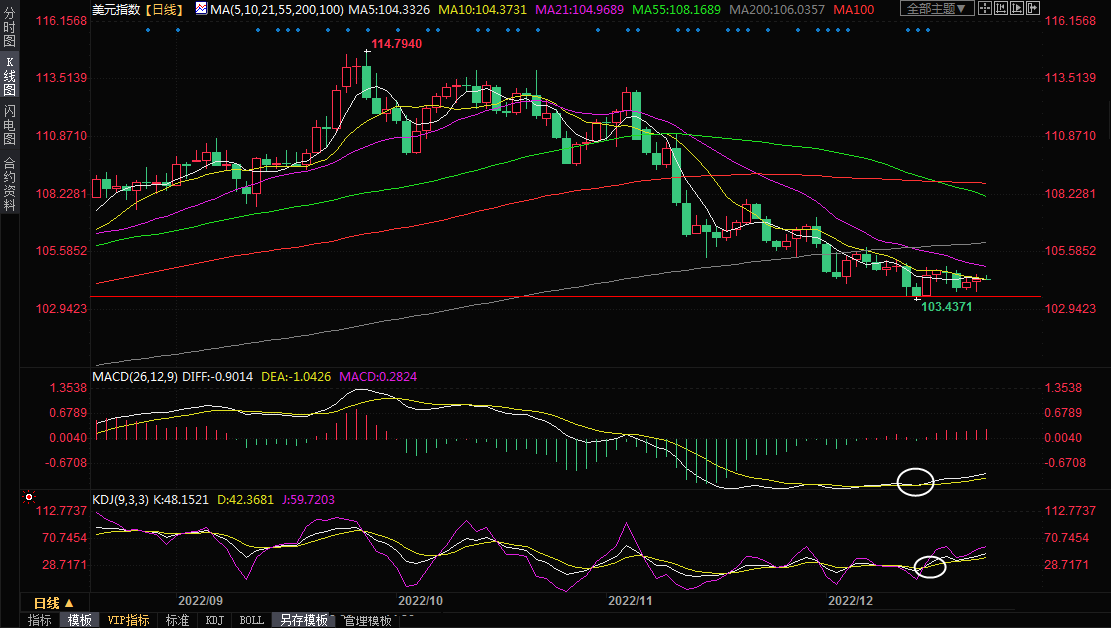Open 合约资料 in the sidebar
Viewport: 1111px width, 628px height.
(x=10, y=183)
